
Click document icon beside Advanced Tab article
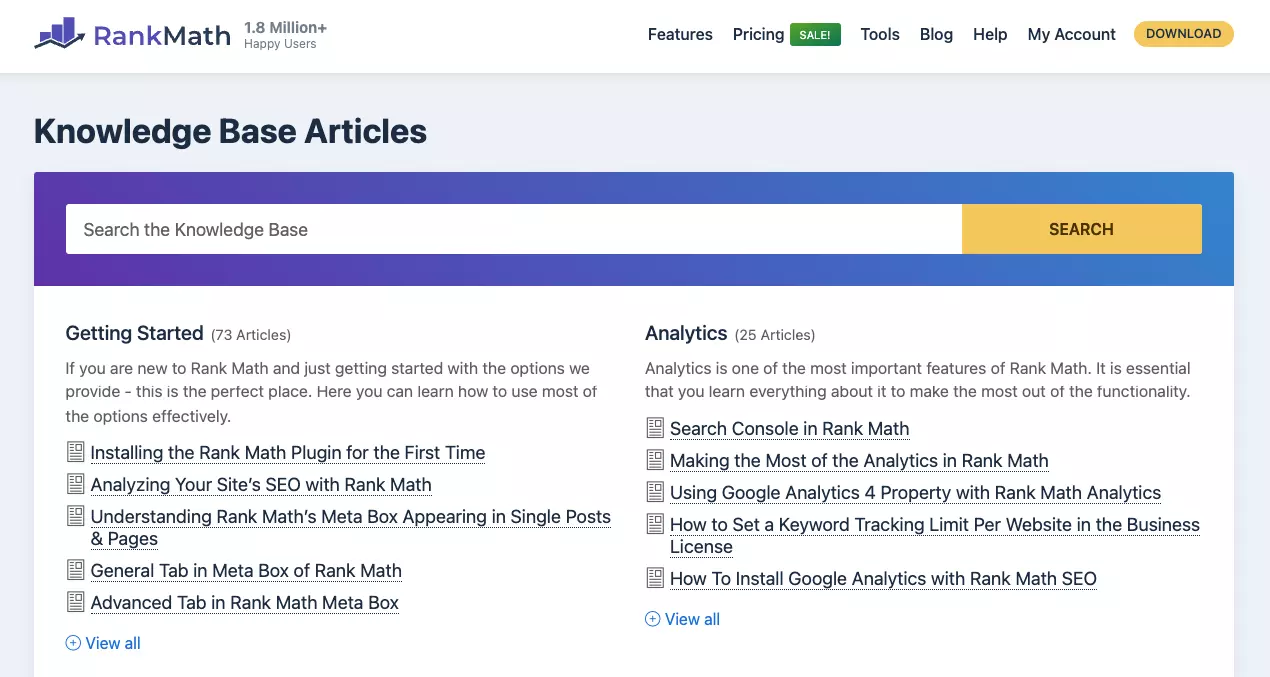click(x=75, y=602)
